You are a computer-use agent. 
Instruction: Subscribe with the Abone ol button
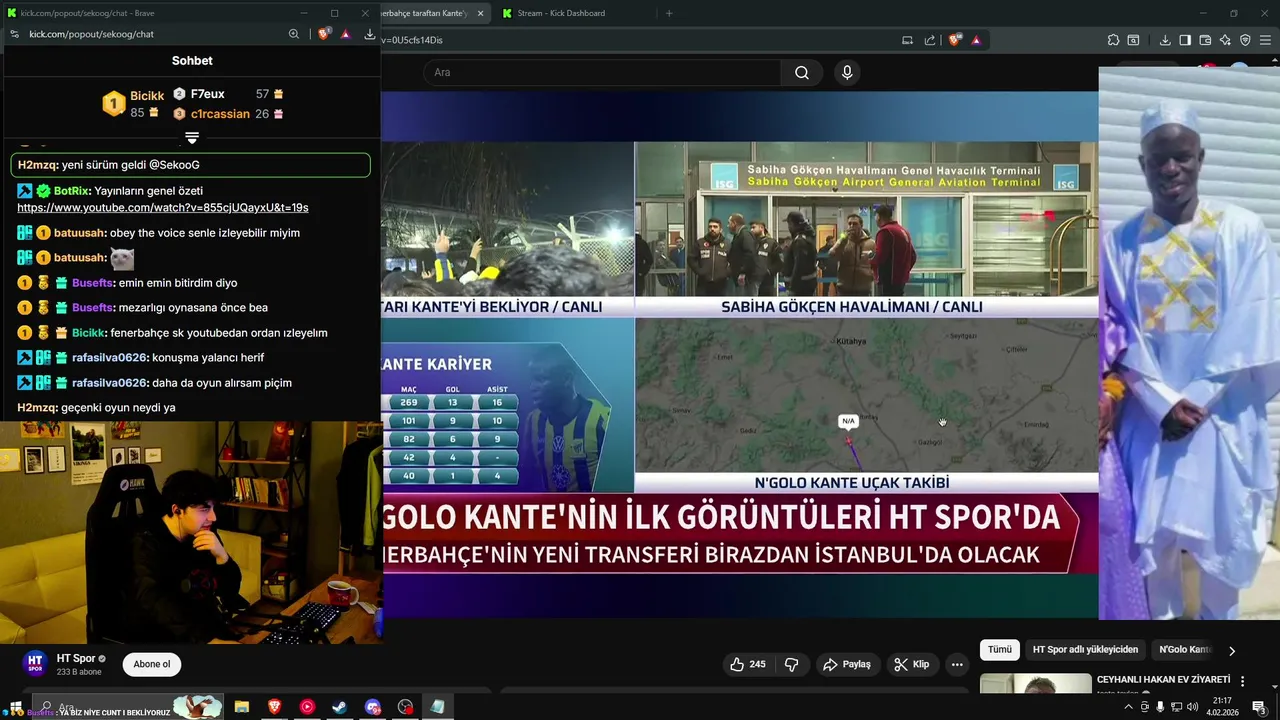coord(152,664)
